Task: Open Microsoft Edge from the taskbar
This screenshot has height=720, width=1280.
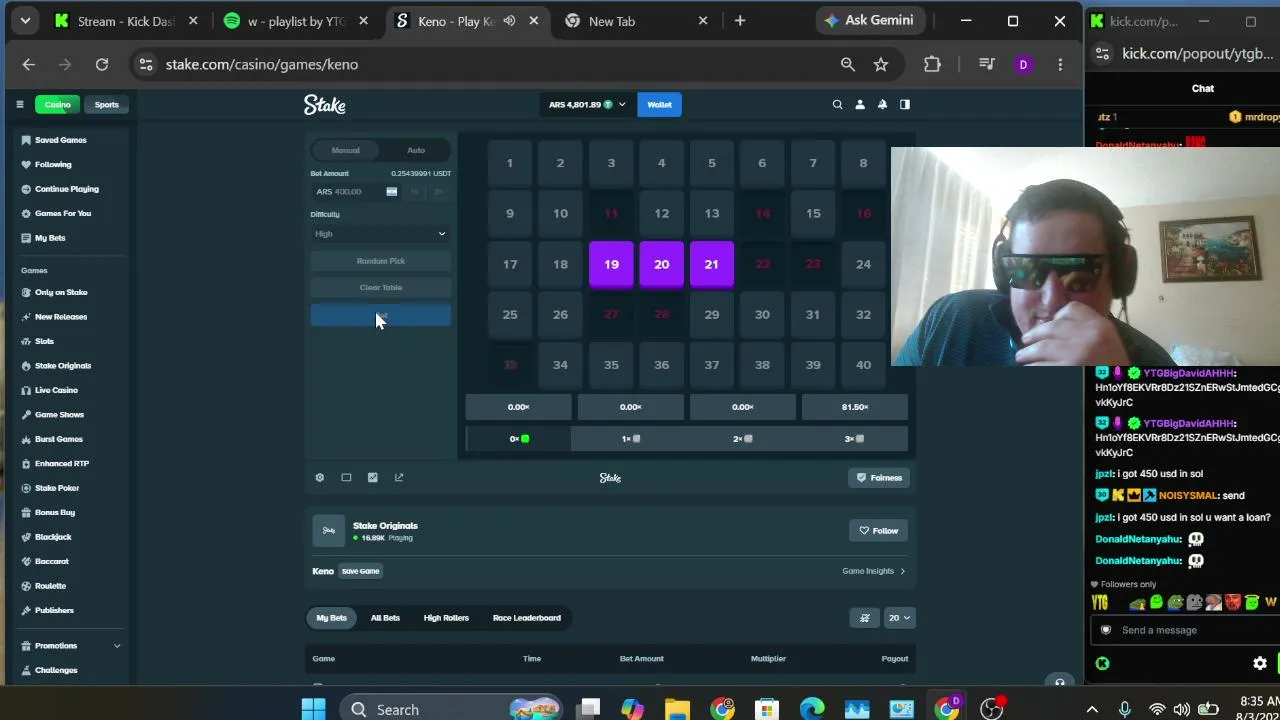Action: point(812,709)
